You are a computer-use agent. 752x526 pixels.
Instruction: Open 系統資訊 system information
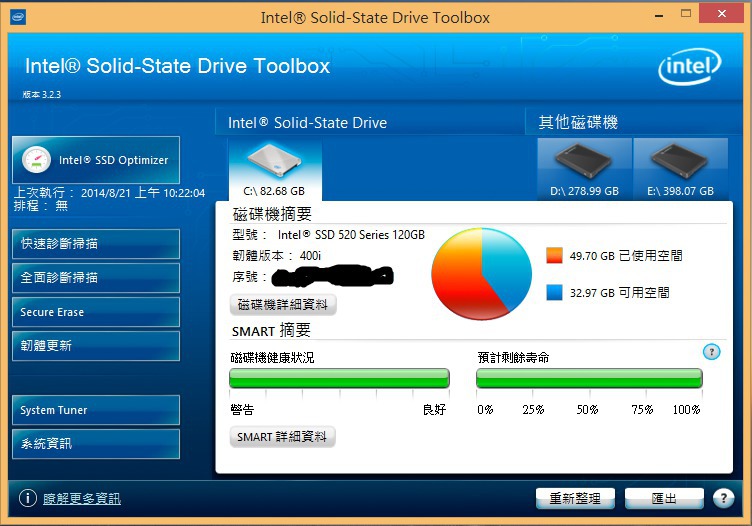(96, 444)
